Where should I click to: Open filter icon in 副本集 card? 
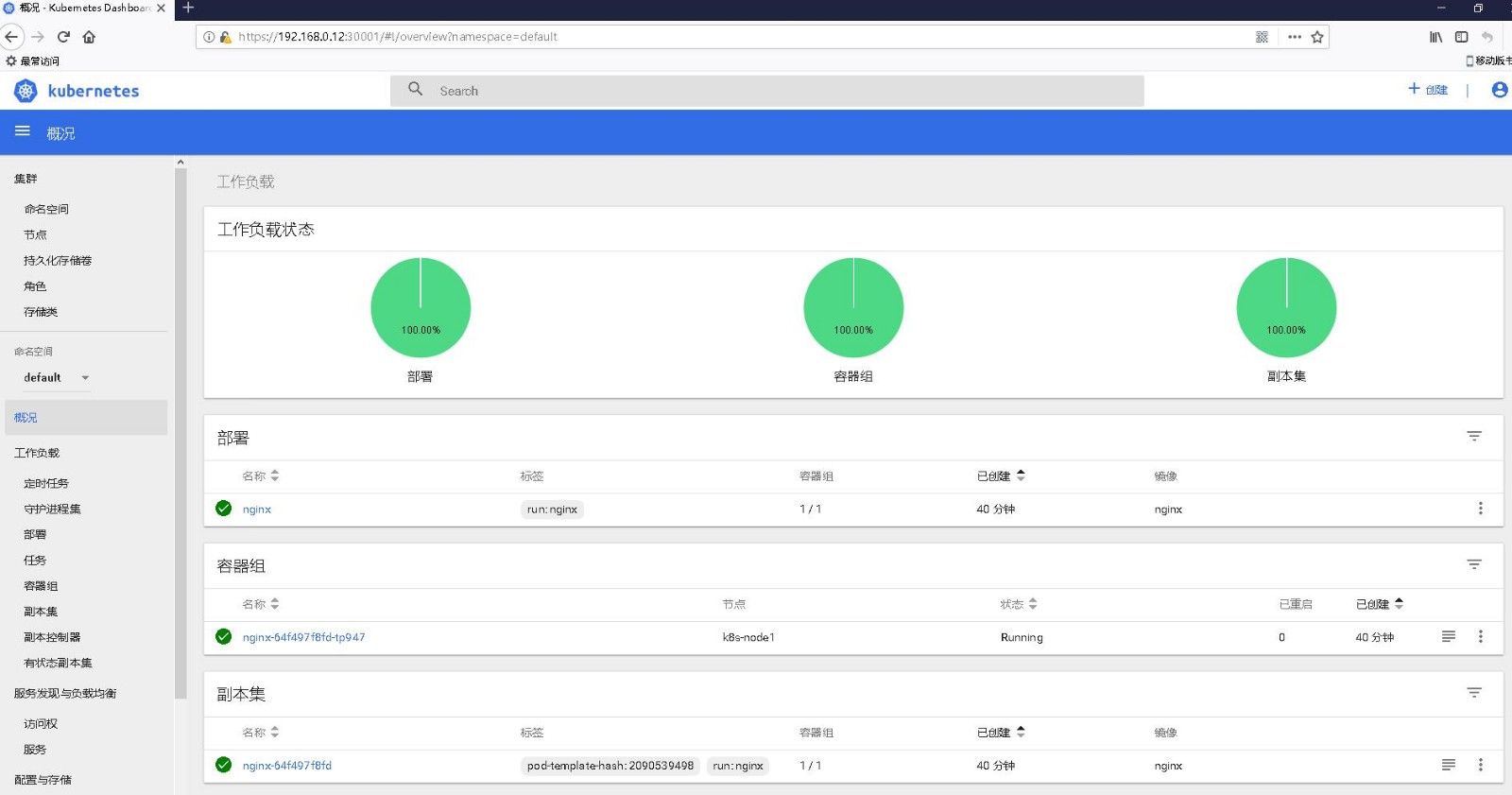(x=1473, y=694)
